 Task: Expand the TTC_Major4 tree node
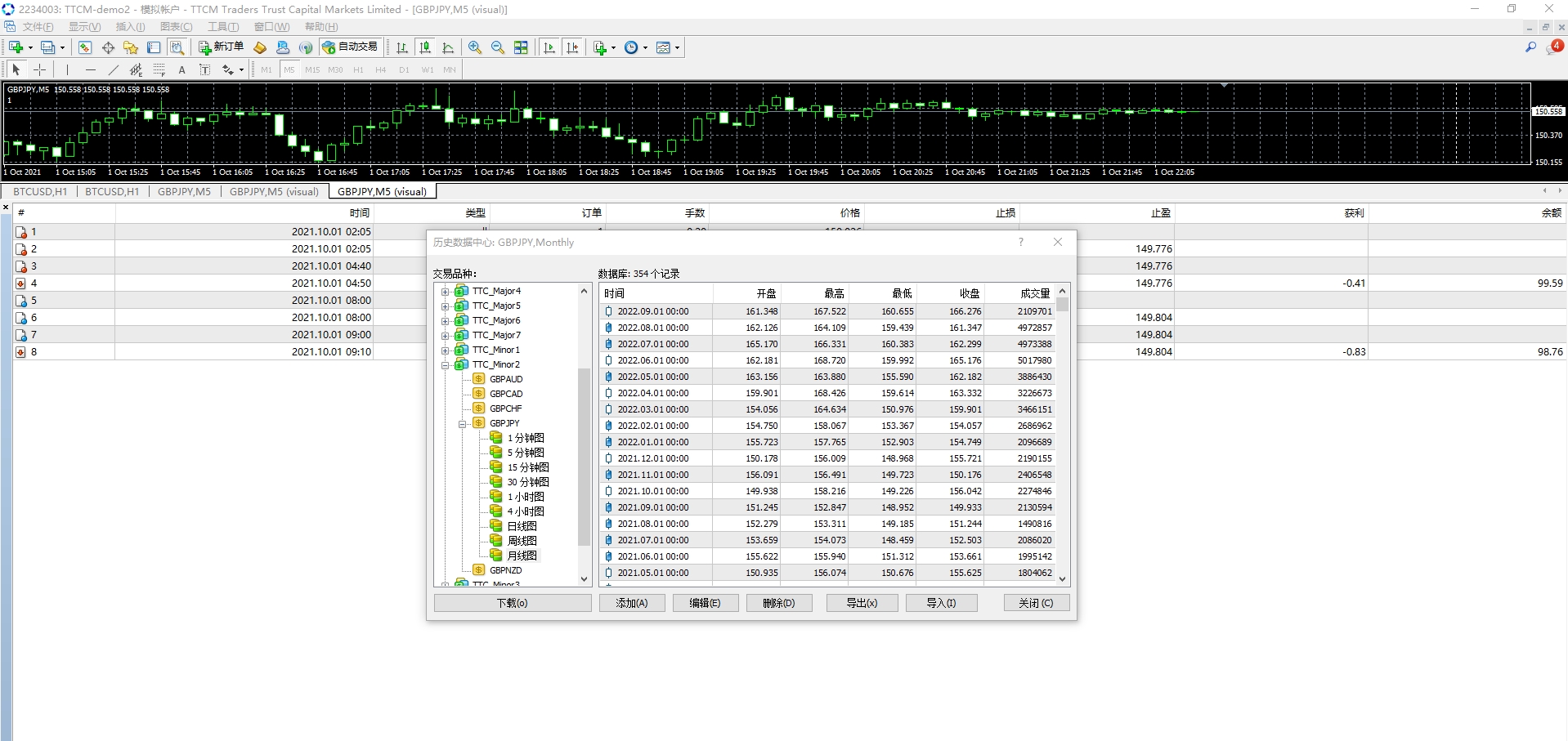(x=446, y=292)
